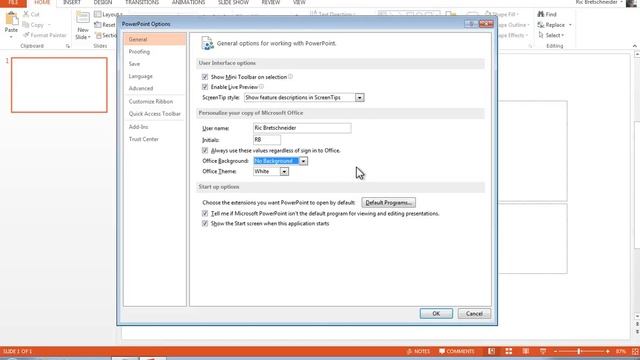Click the Initials input field
The width and height of the screenshot is (640, 360).
pos(267,140)
